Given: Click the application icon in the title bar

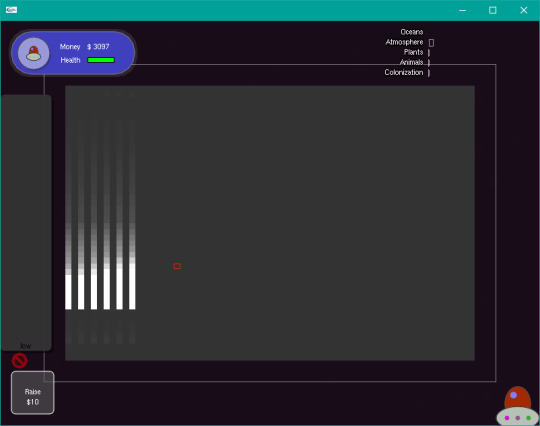Looking at the screenshot, I should tap(11, 10).
